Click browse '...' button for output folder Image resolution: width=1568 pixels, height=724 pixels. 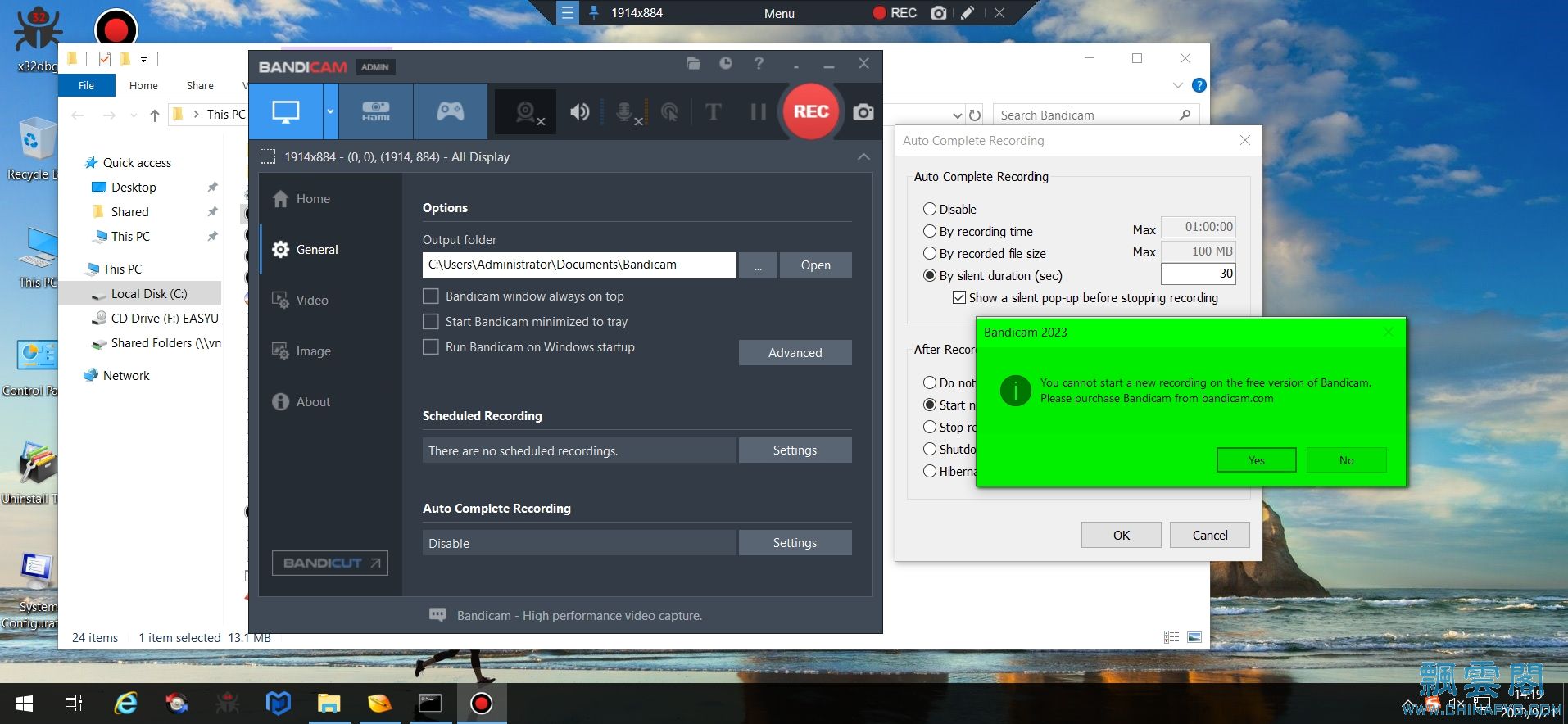coord(758,265)
